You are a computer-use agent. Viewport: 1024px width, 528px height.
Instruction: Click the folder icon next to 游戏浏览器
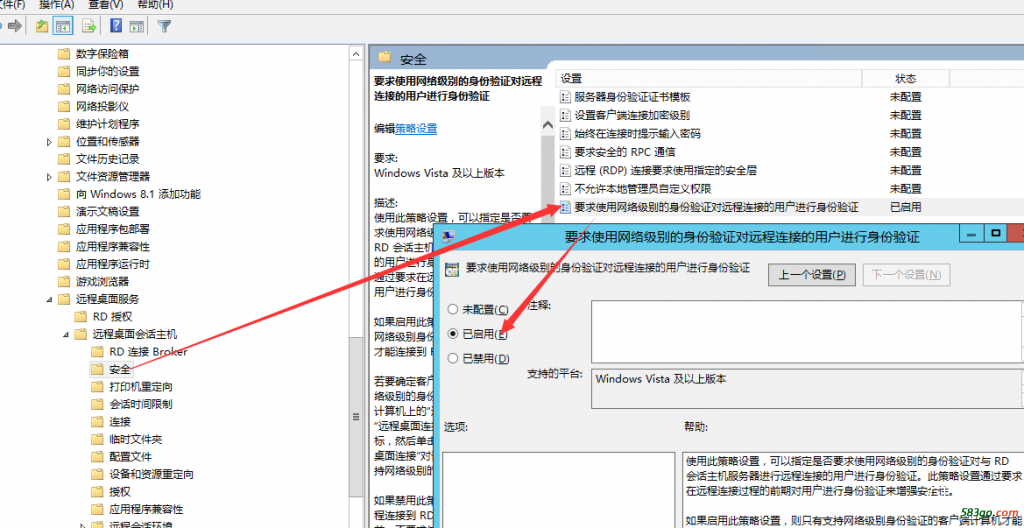(63, 282)
